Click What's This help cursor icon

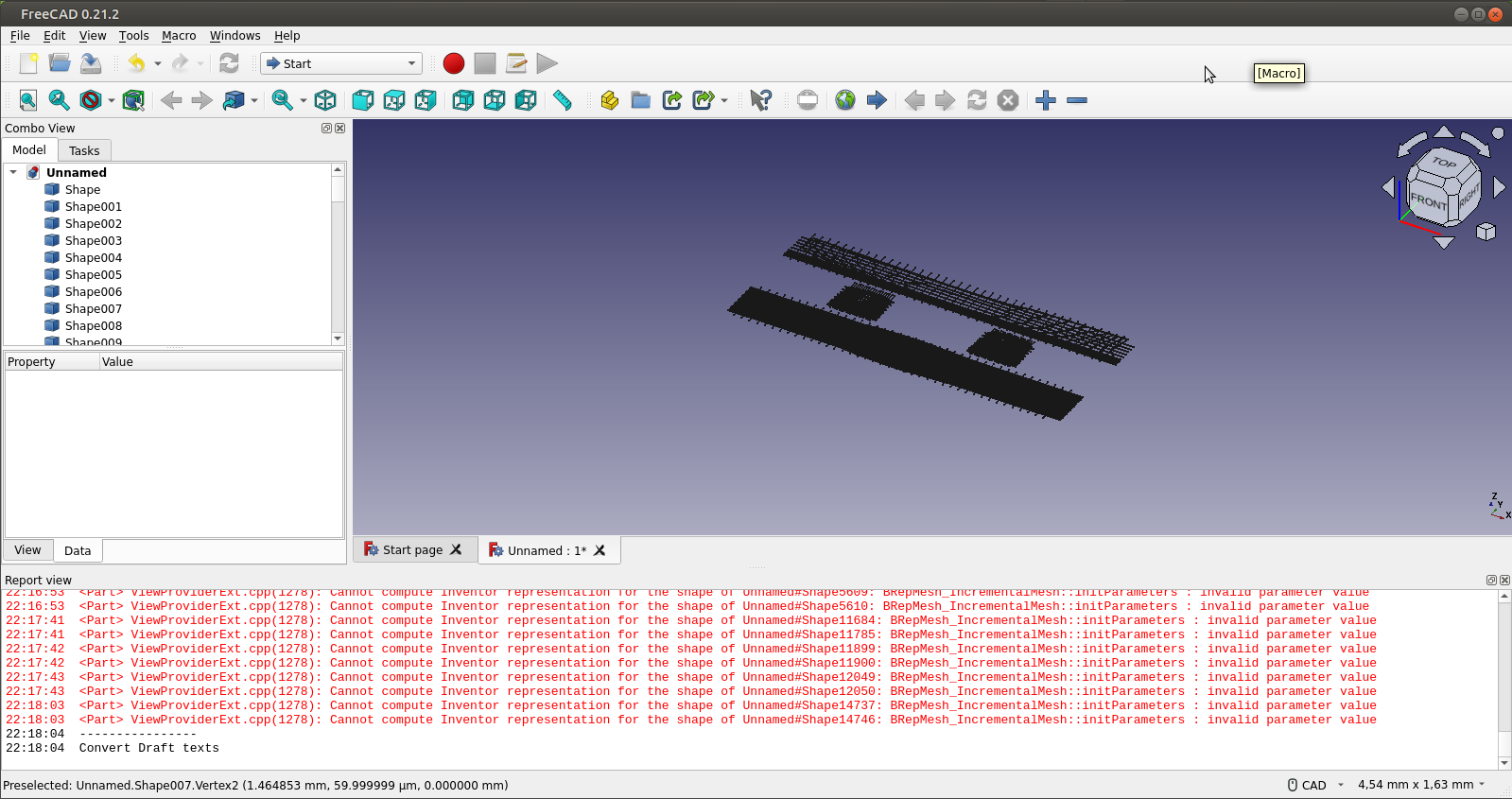coord(760,100)
